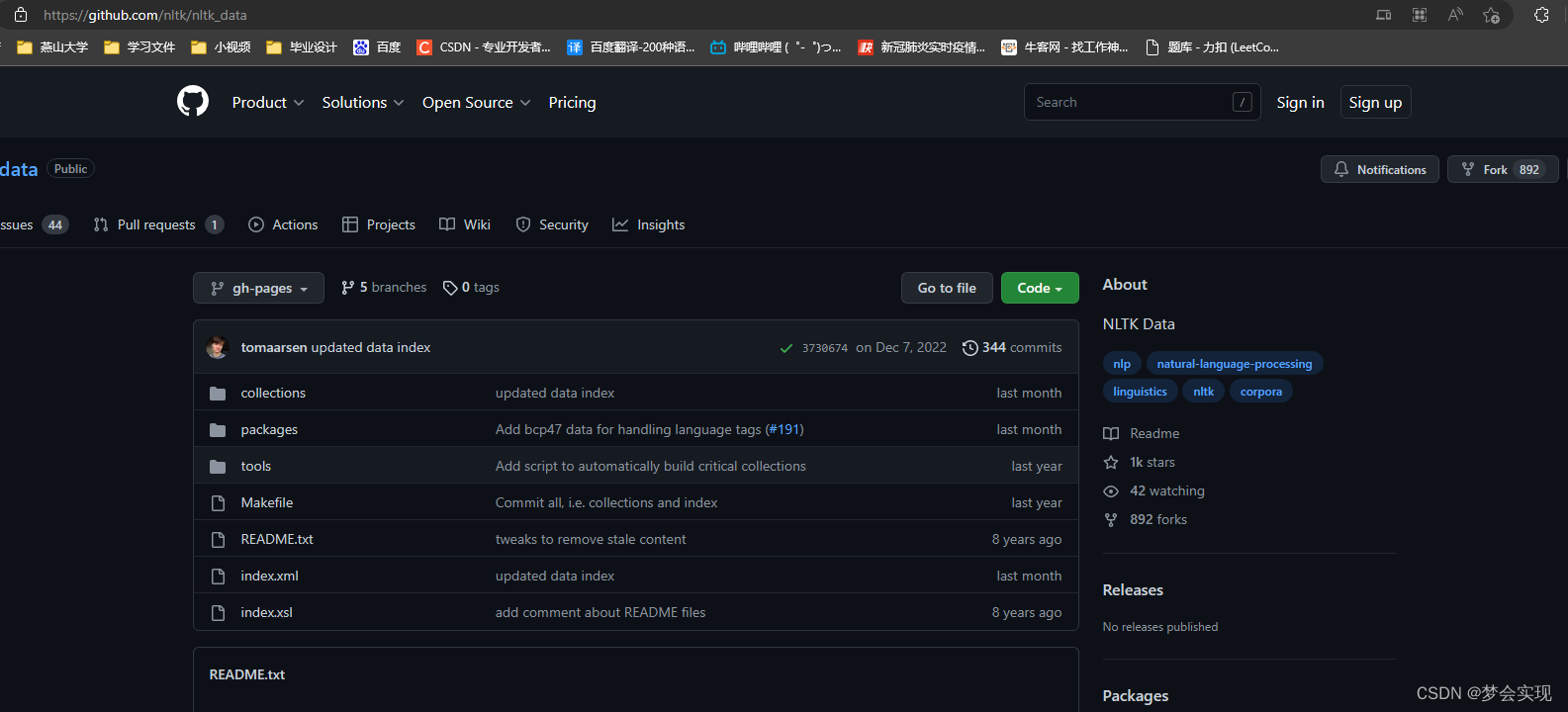Click the green commit status checkmark

coord(786,348)
